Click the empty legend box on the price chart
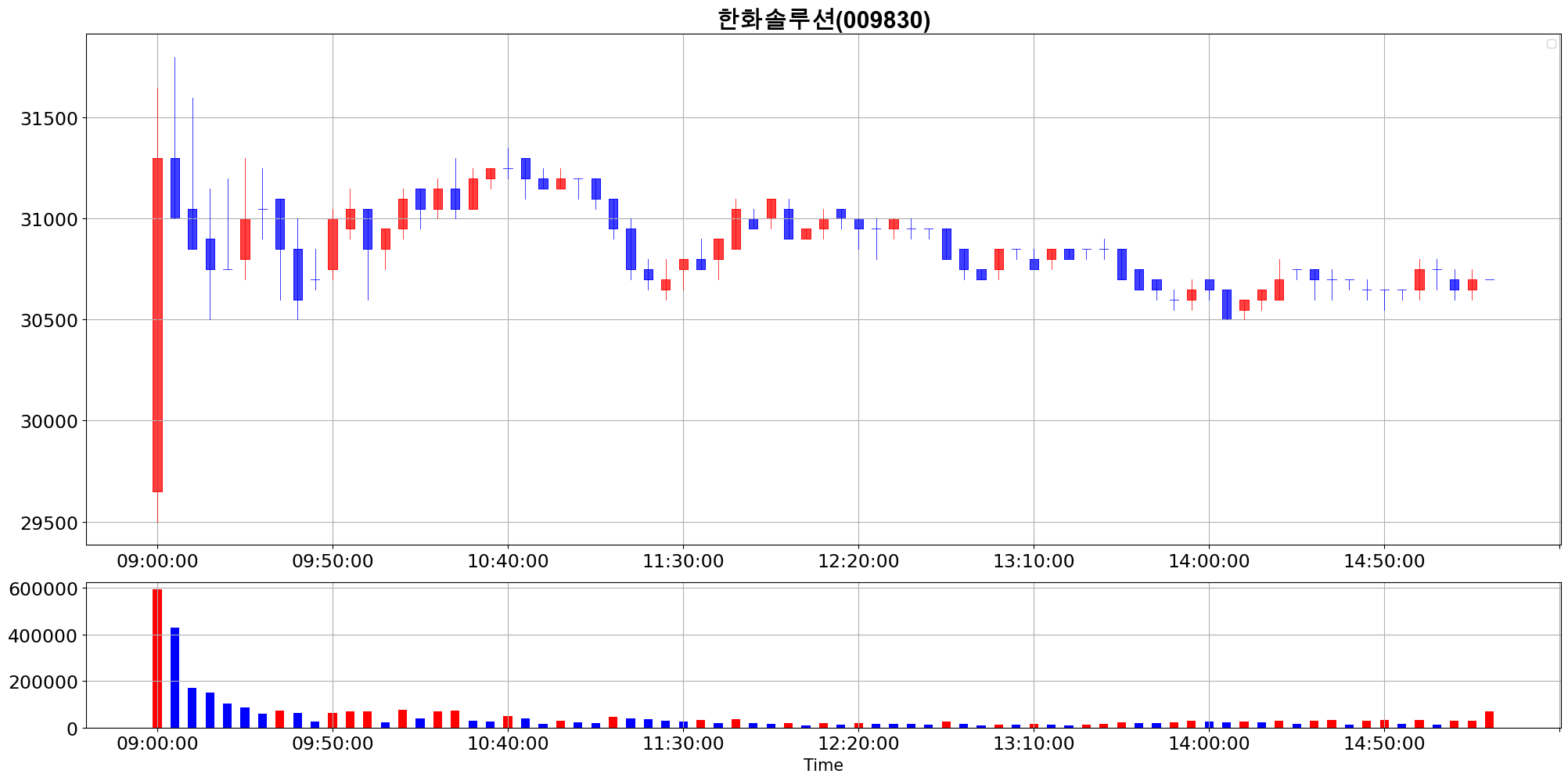 click(x=1552, y=44)
